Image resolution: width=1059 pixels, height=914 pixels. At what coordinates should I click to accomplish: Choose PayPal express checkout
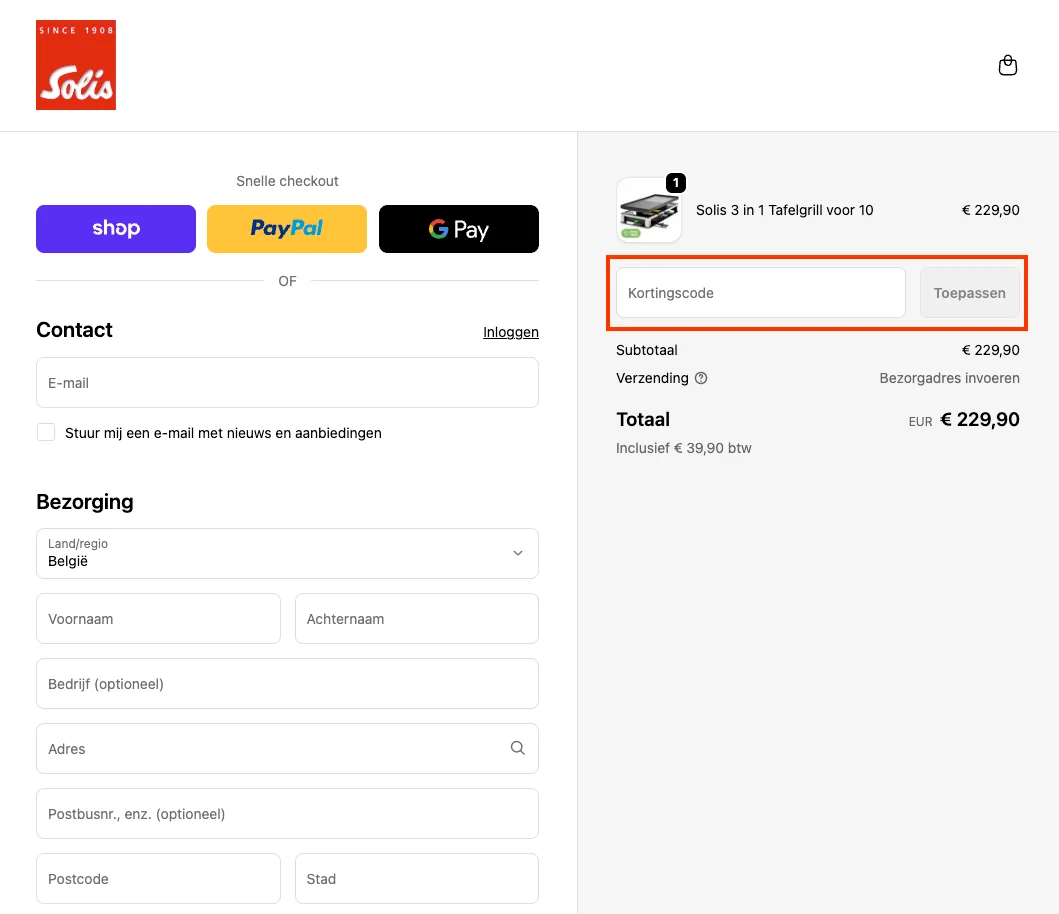[x=287, y=229]
